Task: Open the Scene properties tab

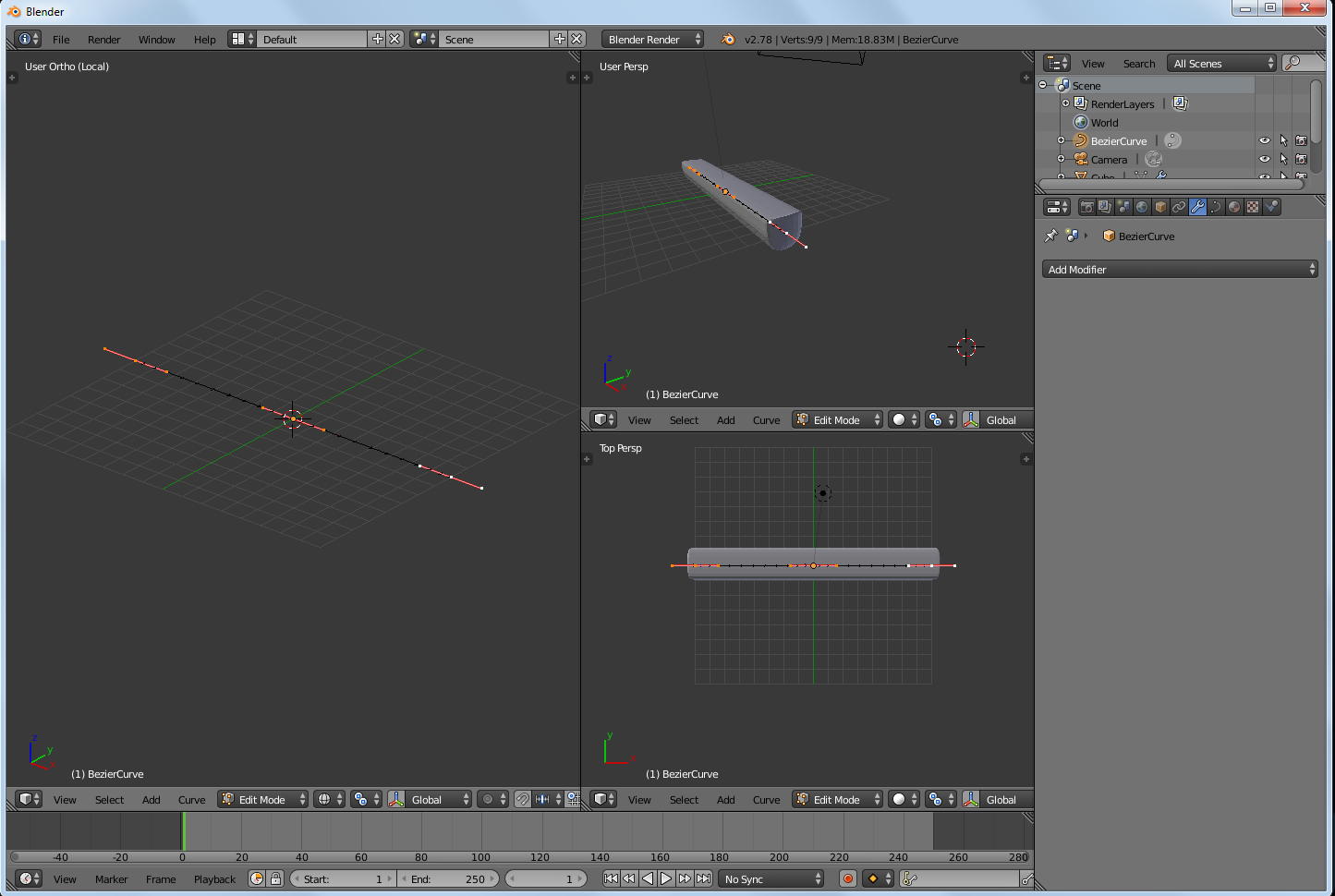Action: [x=1123, y=207]
